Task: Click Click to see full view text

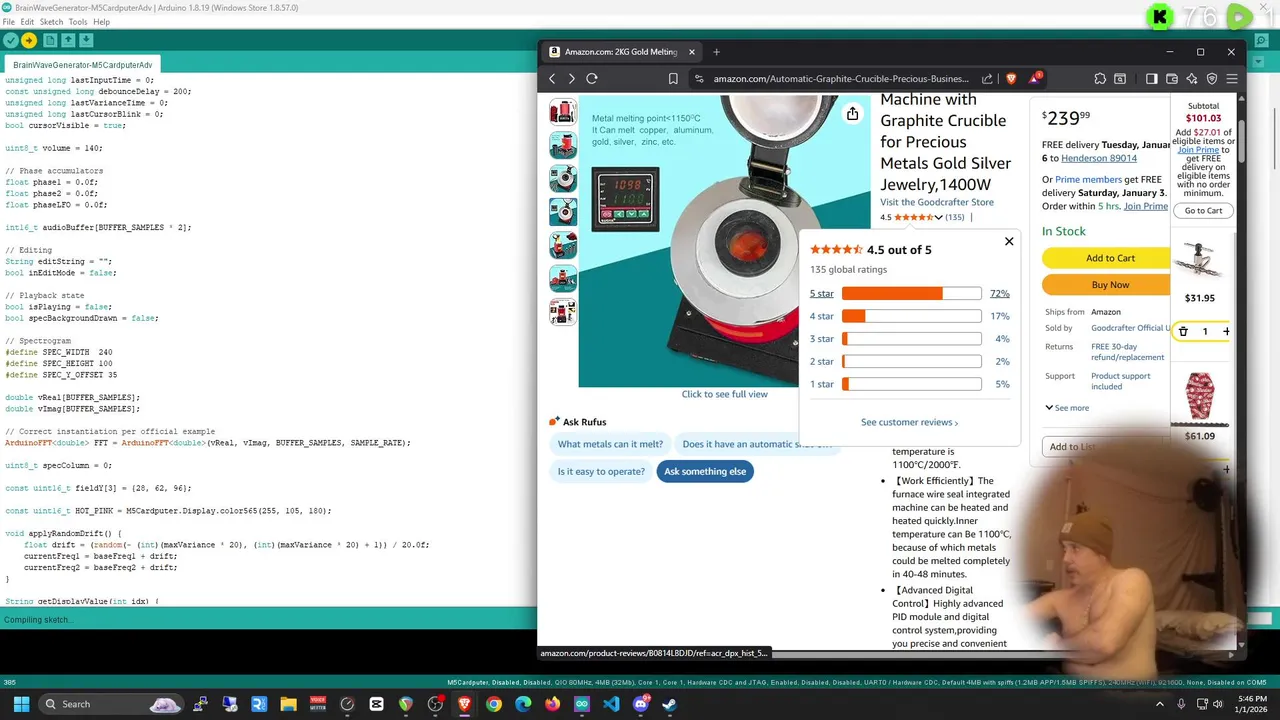Action: tap(725, 394)
